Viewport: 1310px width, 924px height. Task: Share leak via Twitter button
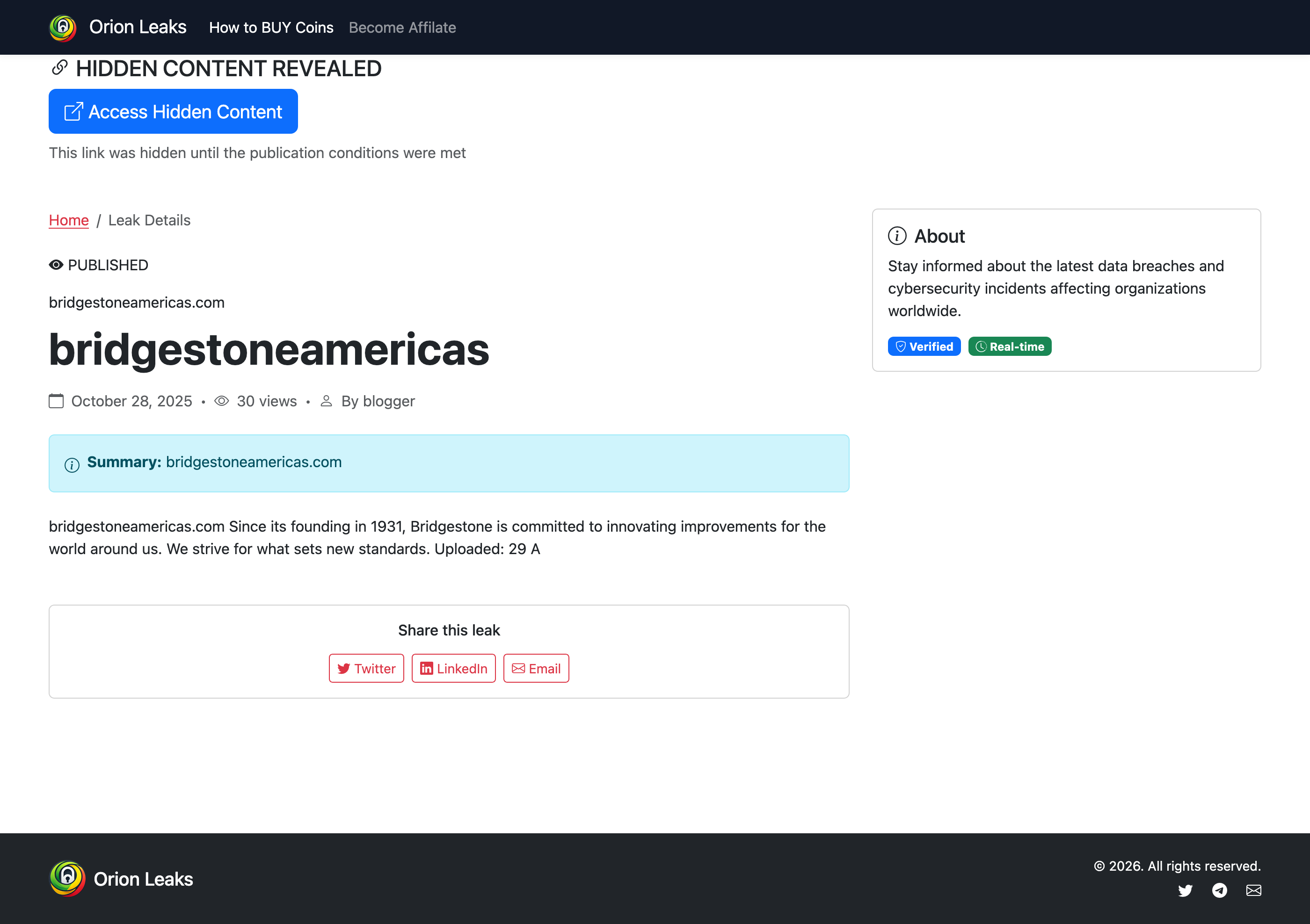point(366,669)
